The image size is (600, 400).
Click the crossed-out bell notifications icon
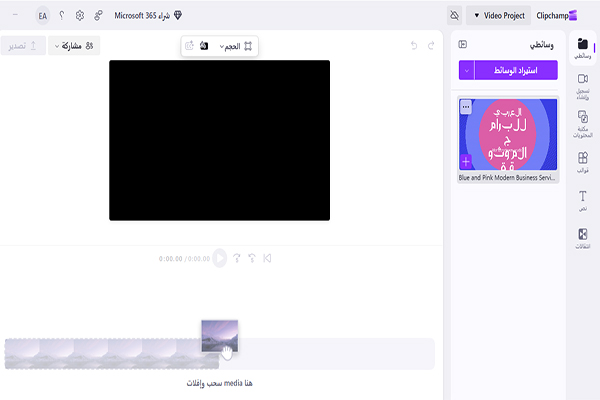454,16
